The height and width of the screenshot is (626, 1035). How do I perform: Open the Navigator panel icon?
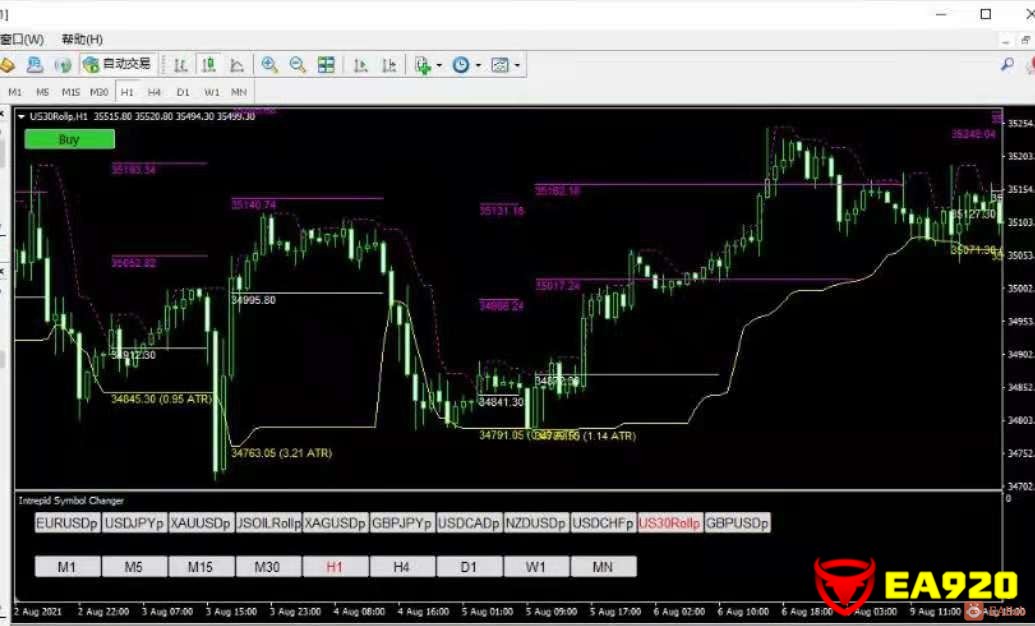(x=35, y=65)
